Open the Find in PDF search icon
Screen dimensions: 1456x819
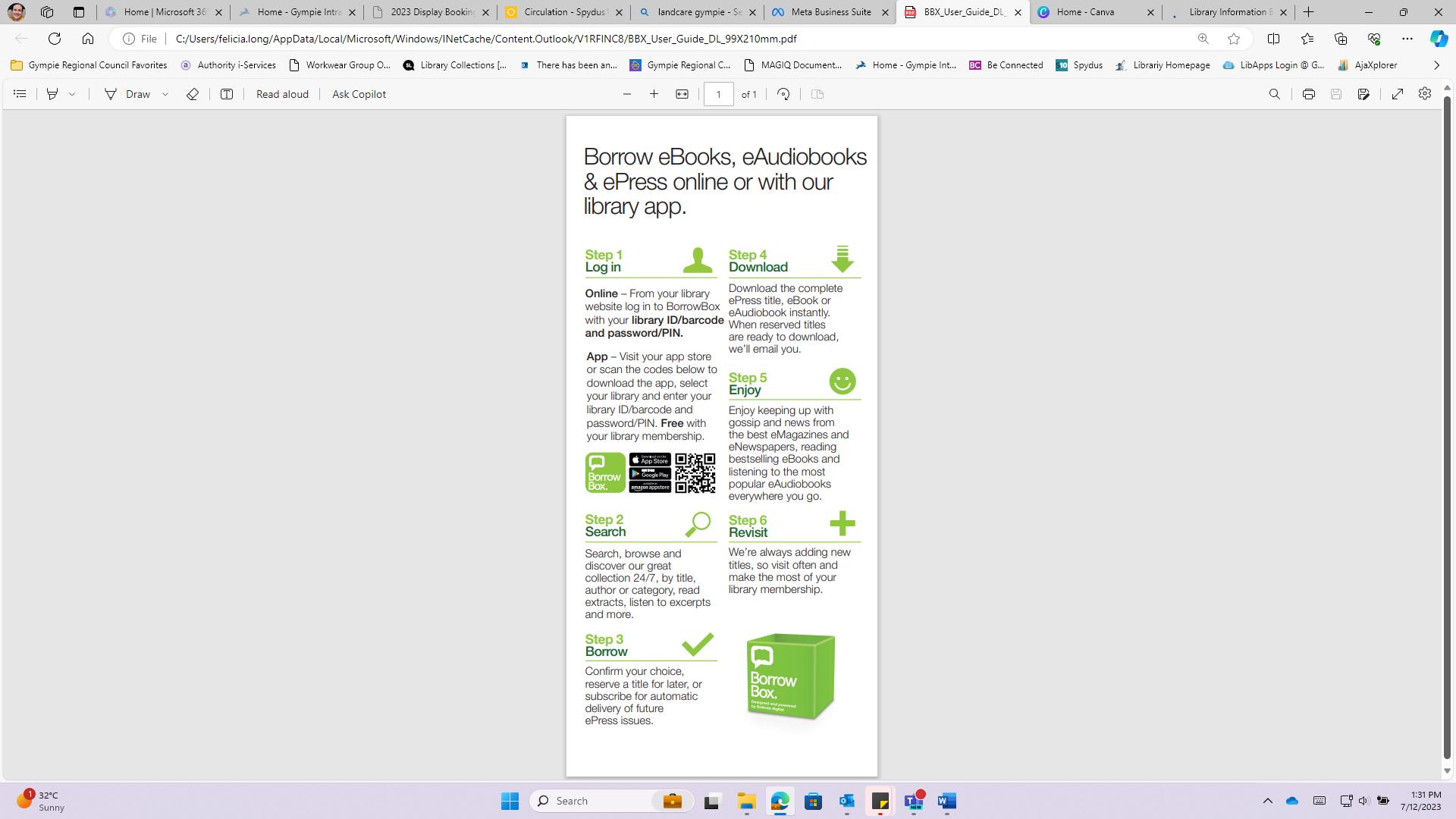click(1274, 94)
